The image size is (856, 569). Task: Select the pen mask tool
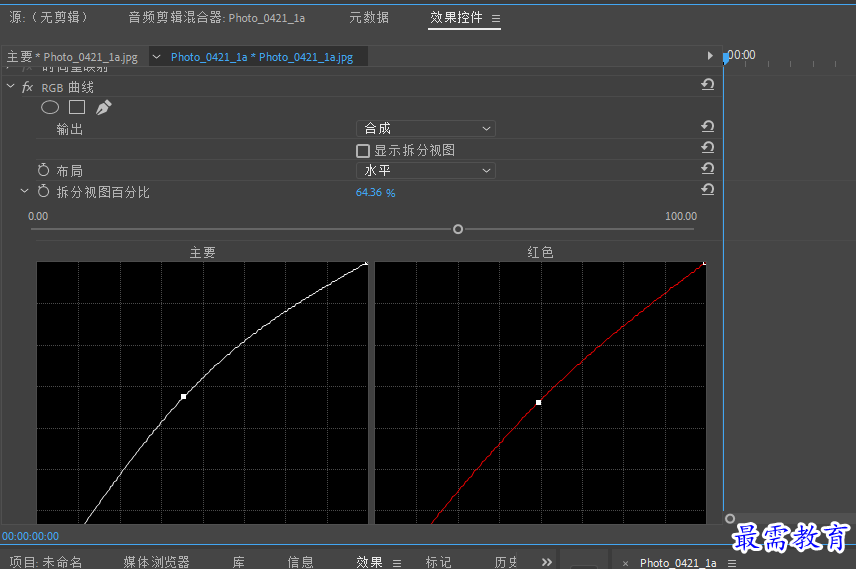104,107
